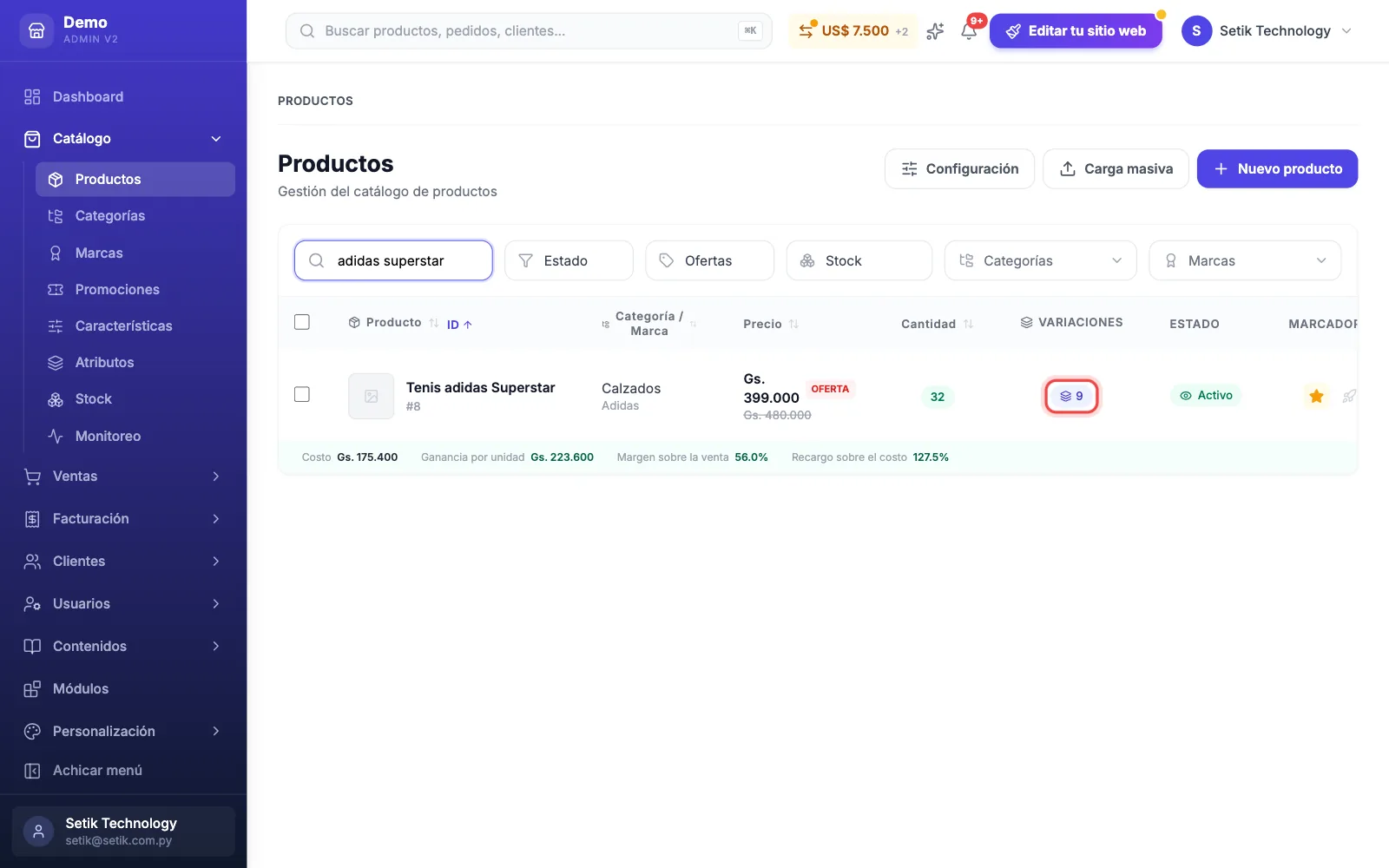Check the Tenis adidas Superstar row checkbox

pyautogui.click(x=302, y=394)
